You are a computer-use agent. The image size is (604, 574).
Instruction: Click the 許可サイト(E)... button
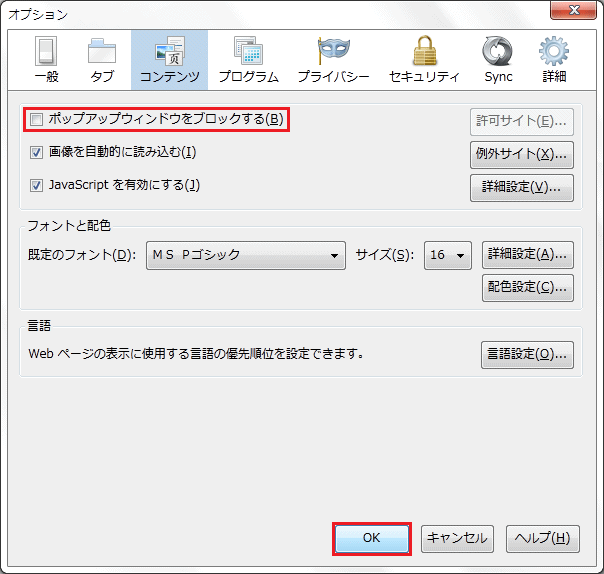522,122
